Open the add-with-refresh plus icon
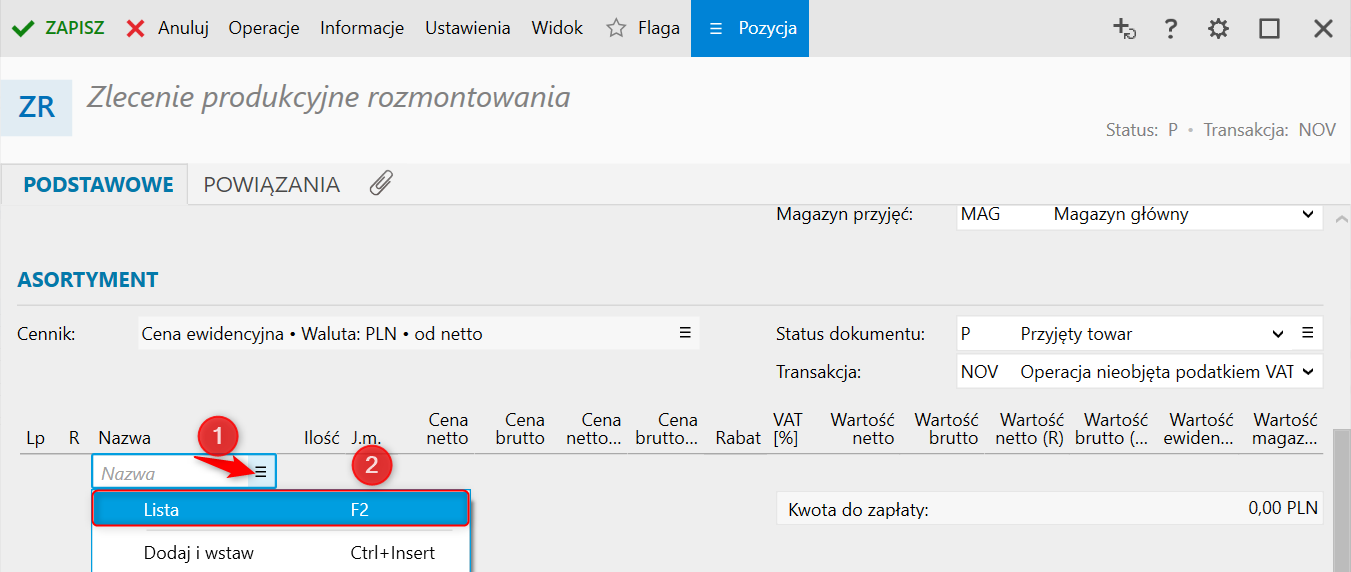The height and width of the screenshot is (572, 1351). coord(1124,29)
